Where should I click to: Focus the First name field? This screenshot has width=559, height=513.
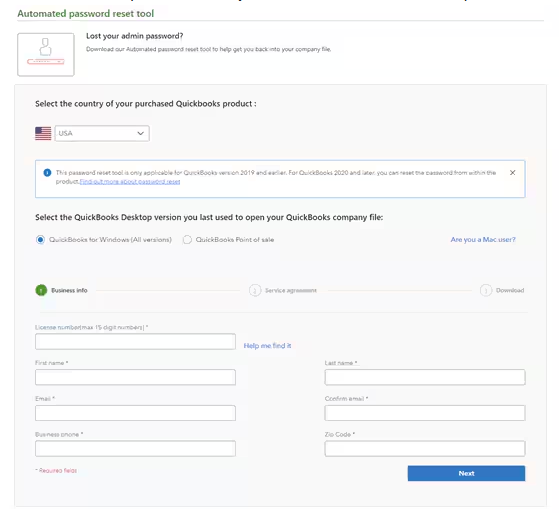[135, 377]
